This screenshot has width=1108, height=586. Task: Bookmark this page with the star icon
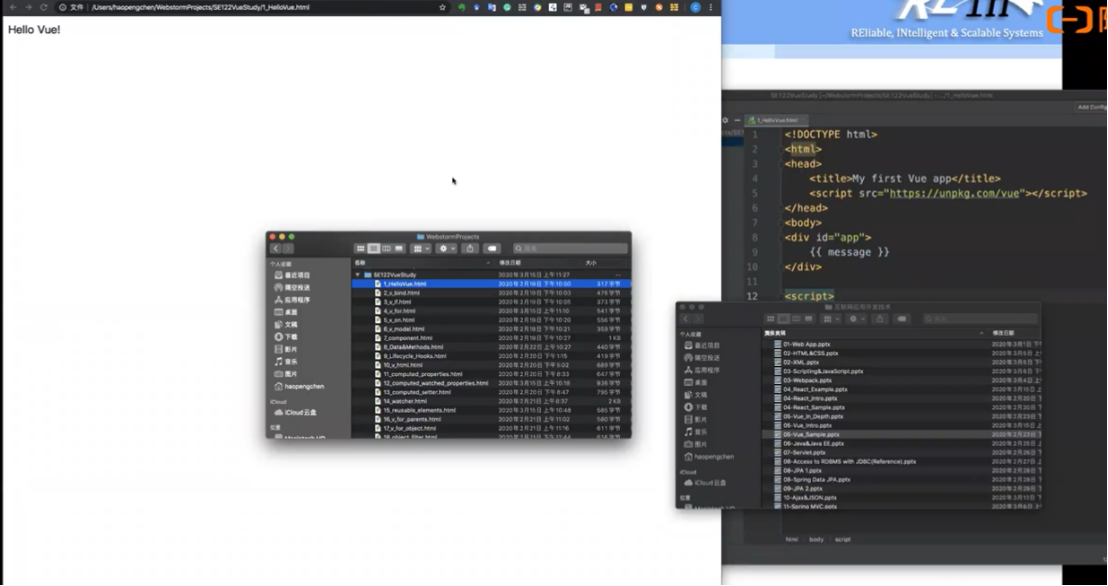pyautogui.click(x=442, y=7)
